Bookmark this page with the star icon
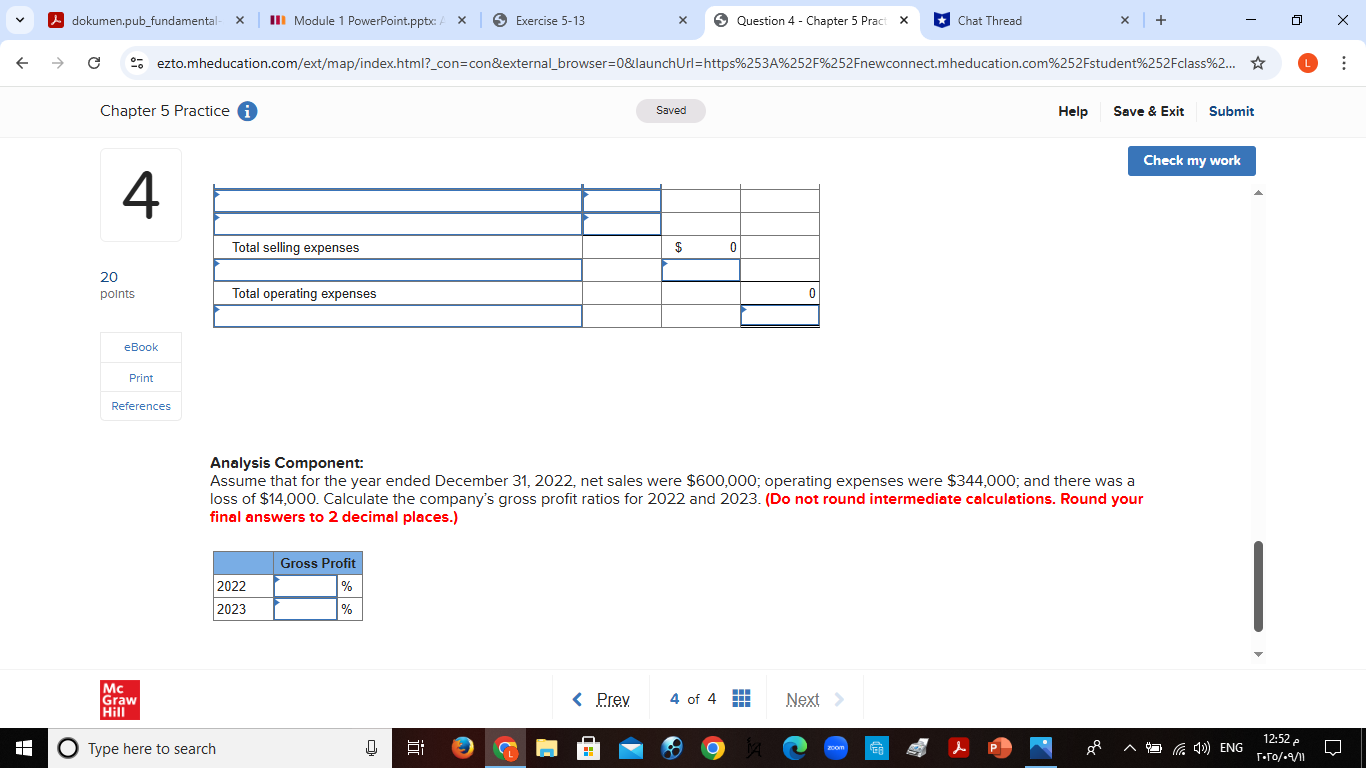 1258,62
